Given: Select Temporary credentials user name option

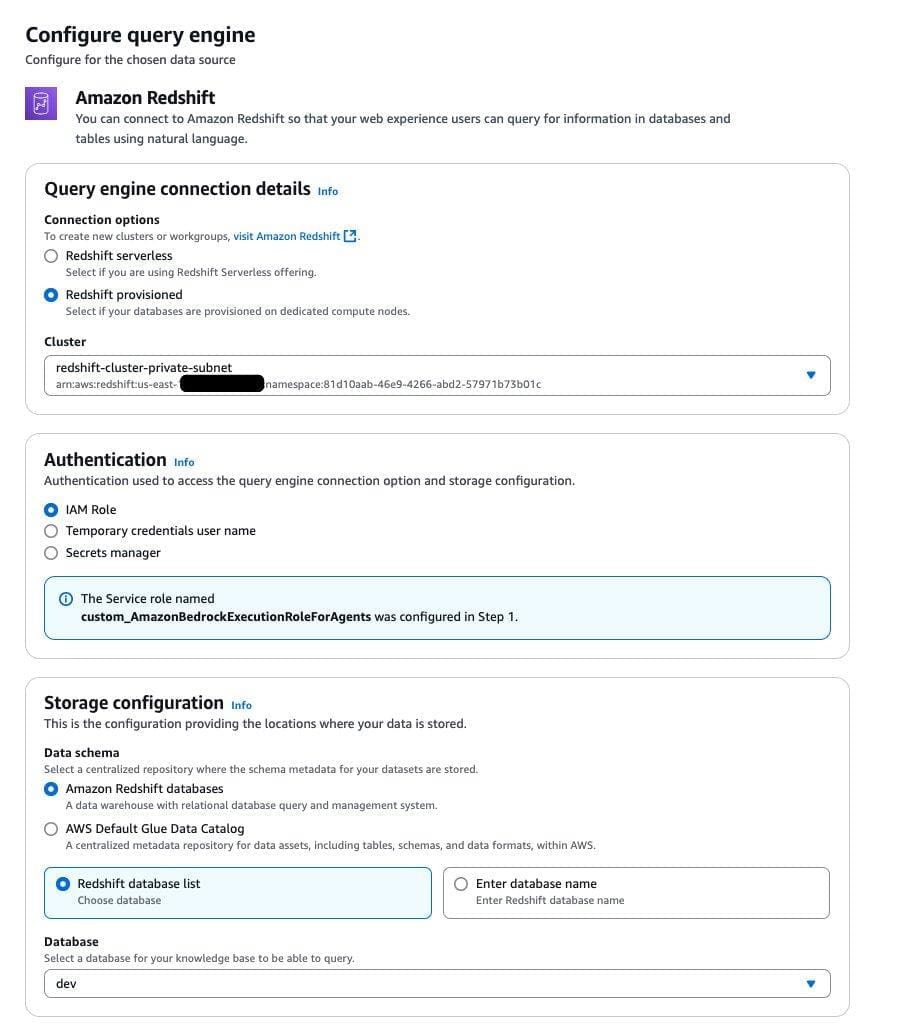Looking at the screenshot, I should pos(51,531).
